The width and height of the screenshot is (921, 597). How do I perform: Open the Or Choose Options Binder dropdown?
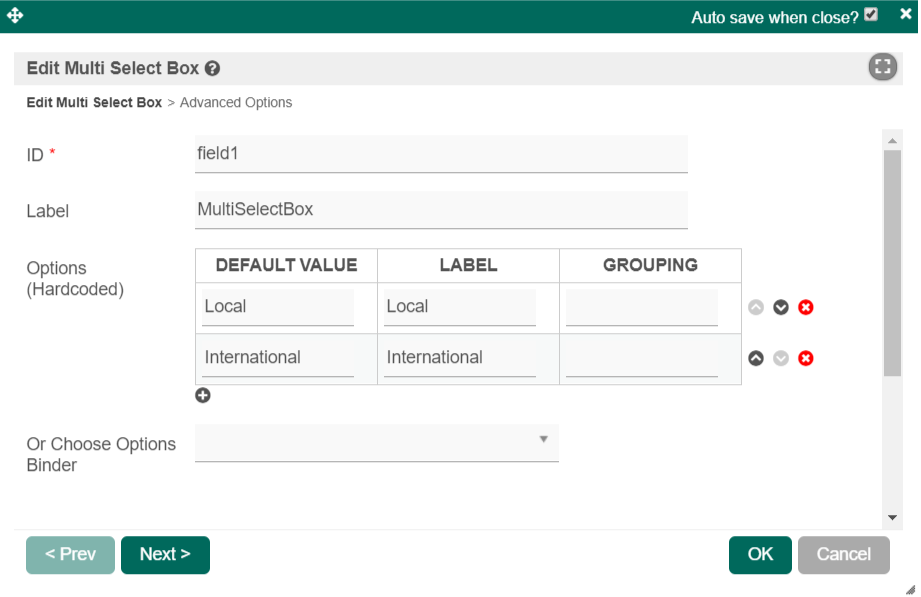click(376, 441)
